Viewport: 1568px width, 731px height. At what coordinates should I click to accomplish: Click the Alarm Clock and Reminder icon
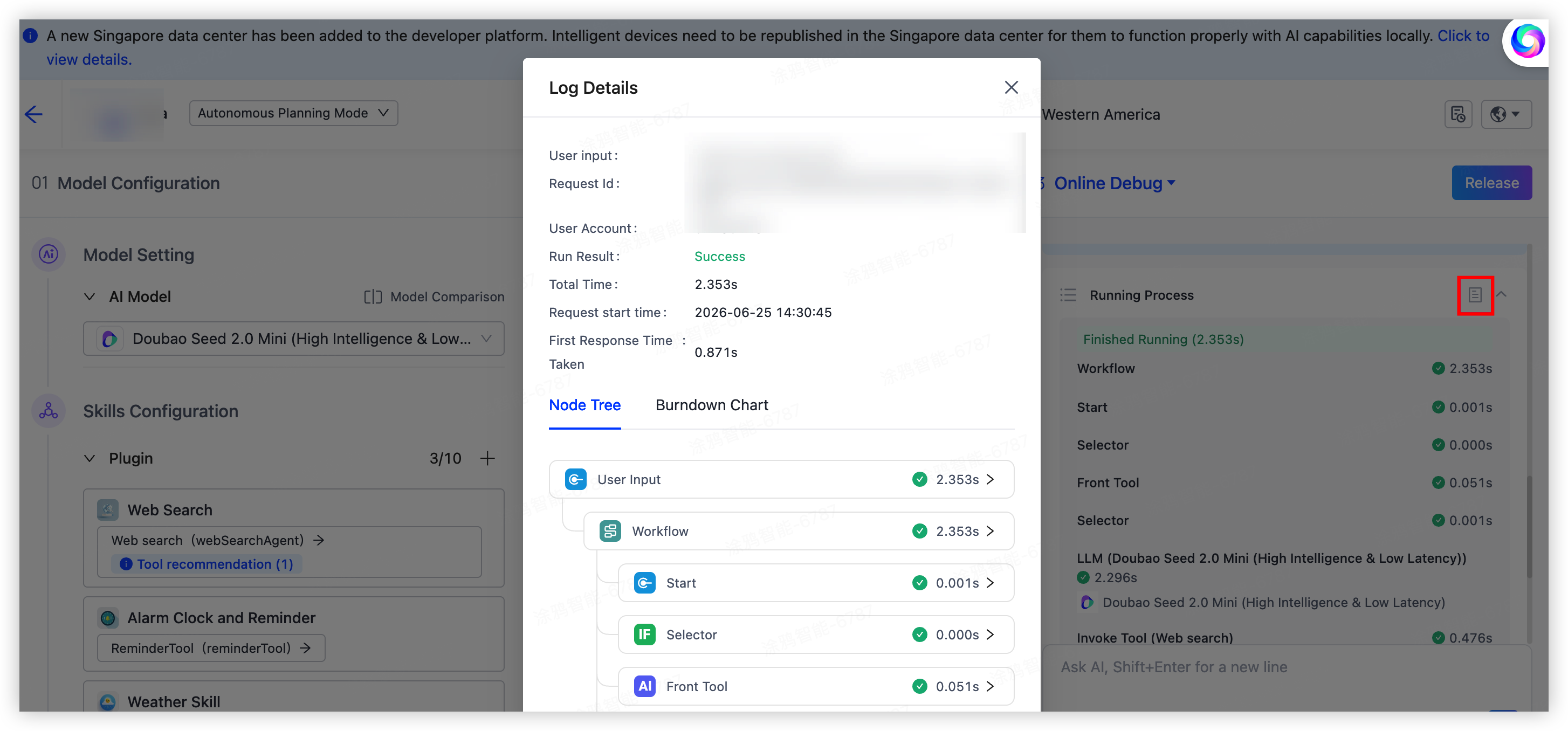(108, 618)
